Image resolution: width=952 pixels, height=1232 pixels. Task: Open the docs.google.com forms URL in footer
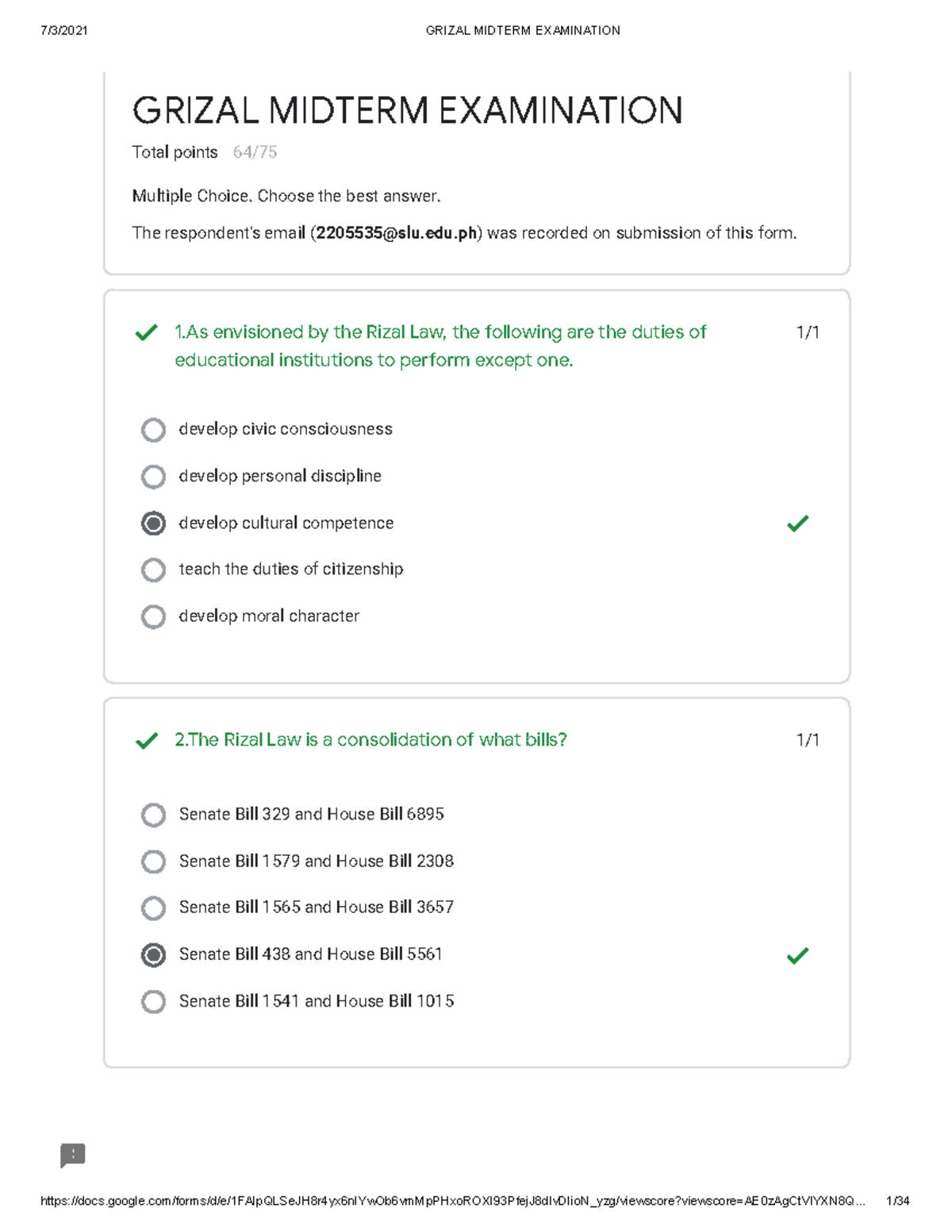[x=452, y=1201]
